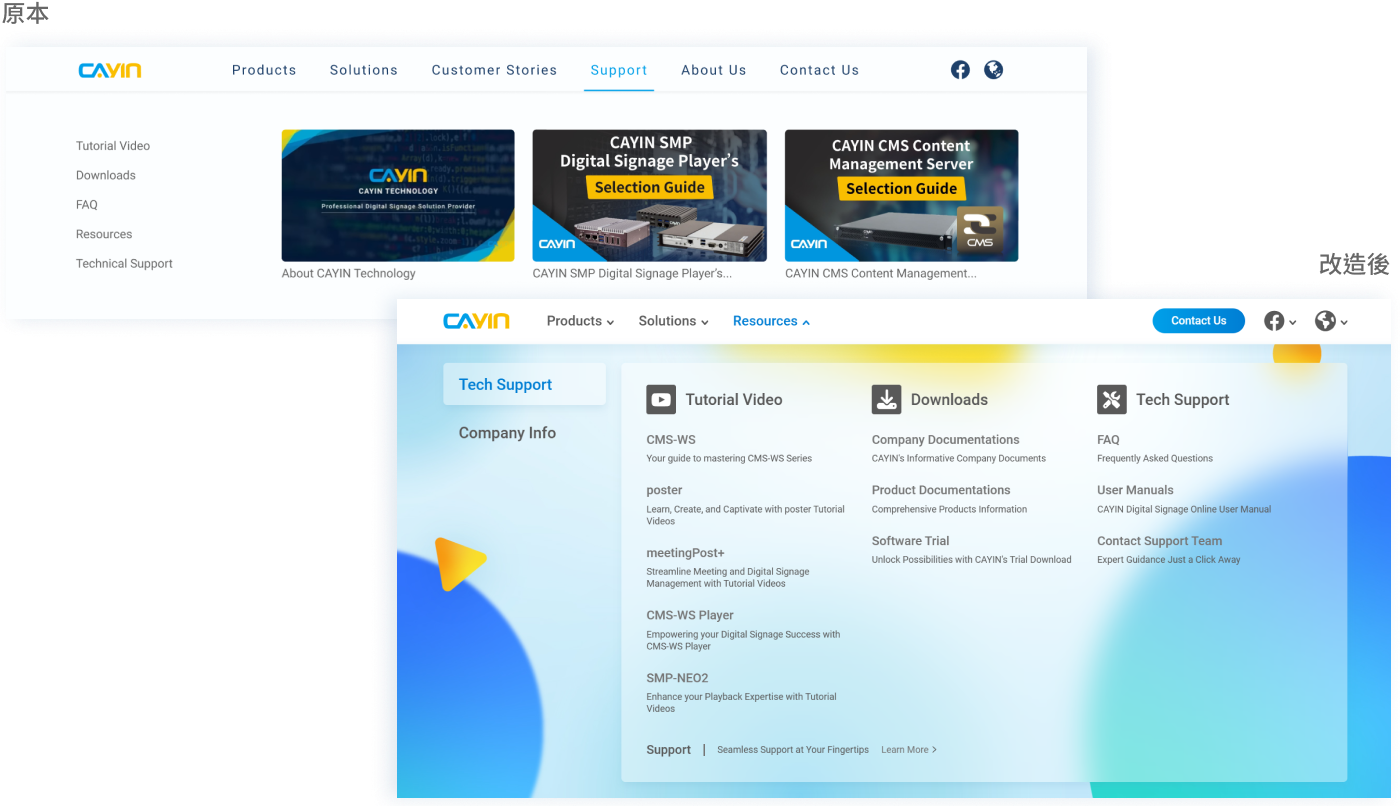Click the Downloads tray icon
Image resolution: width=1400 pixels, height=806 pixels.
click(x=886, y=399)
